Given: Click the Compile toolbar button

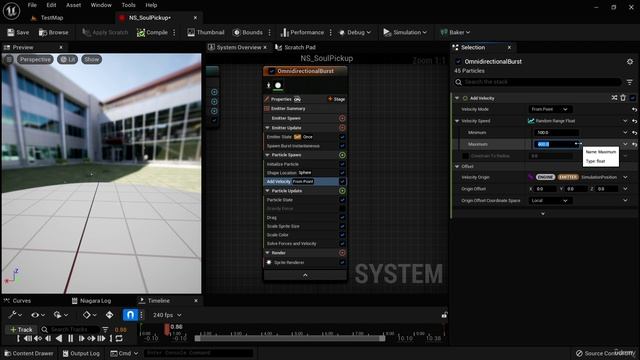Looking at the screenshot, I should click(x=152, y=32).
